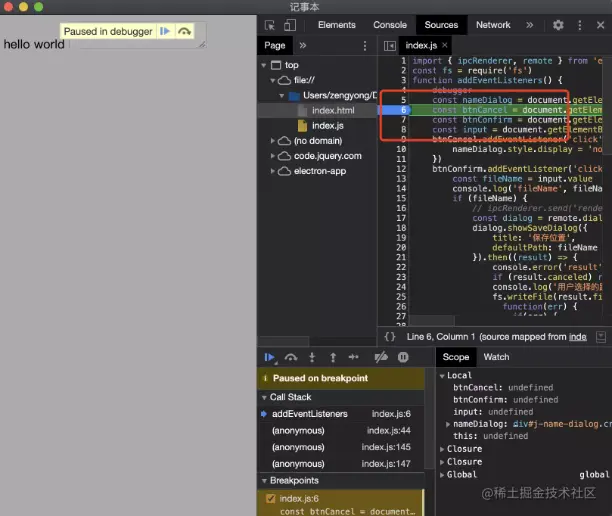Uncheck the index.js:6 breakpoint checkbox
Image resolution: width=612 pixels, height=516 pixels.
pyautogui.click(x=270, y=498)
